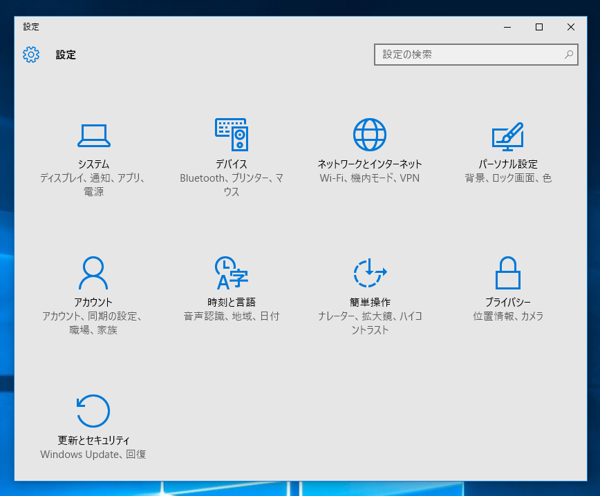Open the 時刻と言語 clock and letter icon
This screenshot has width=600, height=496.
[232, 273]
